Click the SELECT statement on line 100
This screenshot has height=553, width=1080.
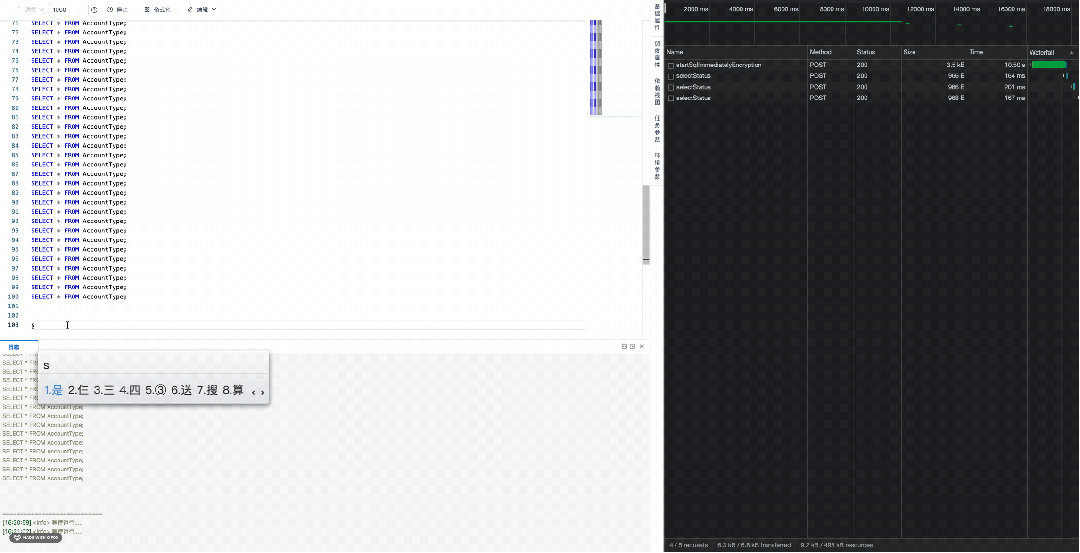(79, 297)
